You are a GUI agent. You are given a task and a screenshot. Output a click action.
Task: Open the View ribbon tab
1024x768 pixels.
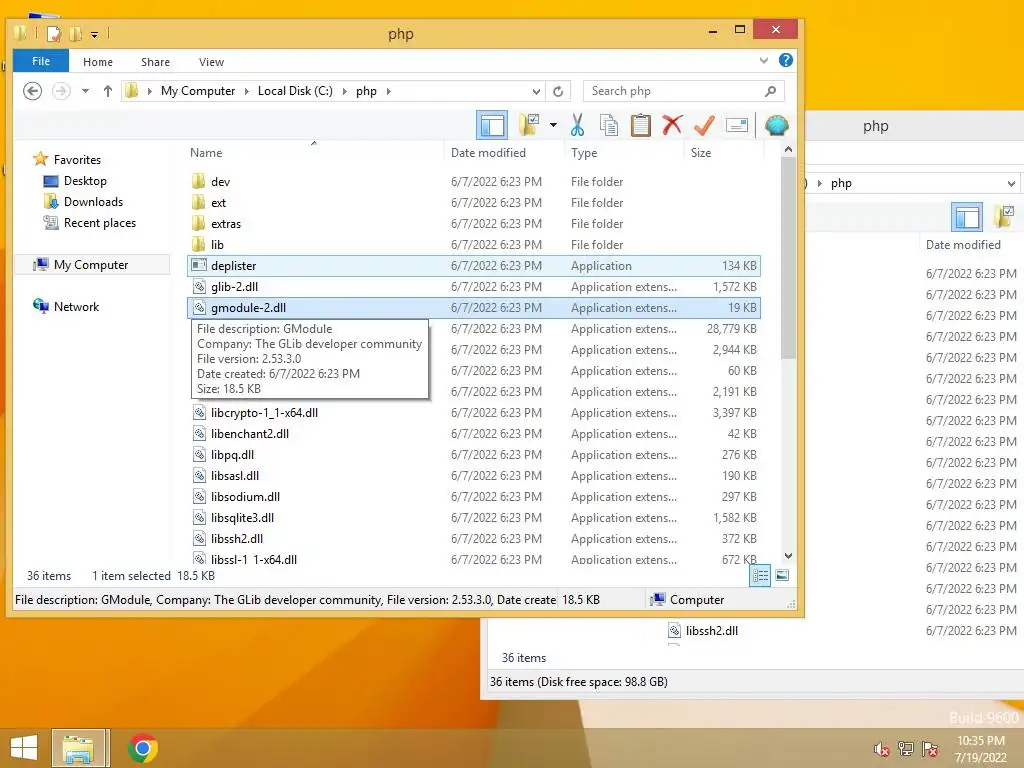212,62
